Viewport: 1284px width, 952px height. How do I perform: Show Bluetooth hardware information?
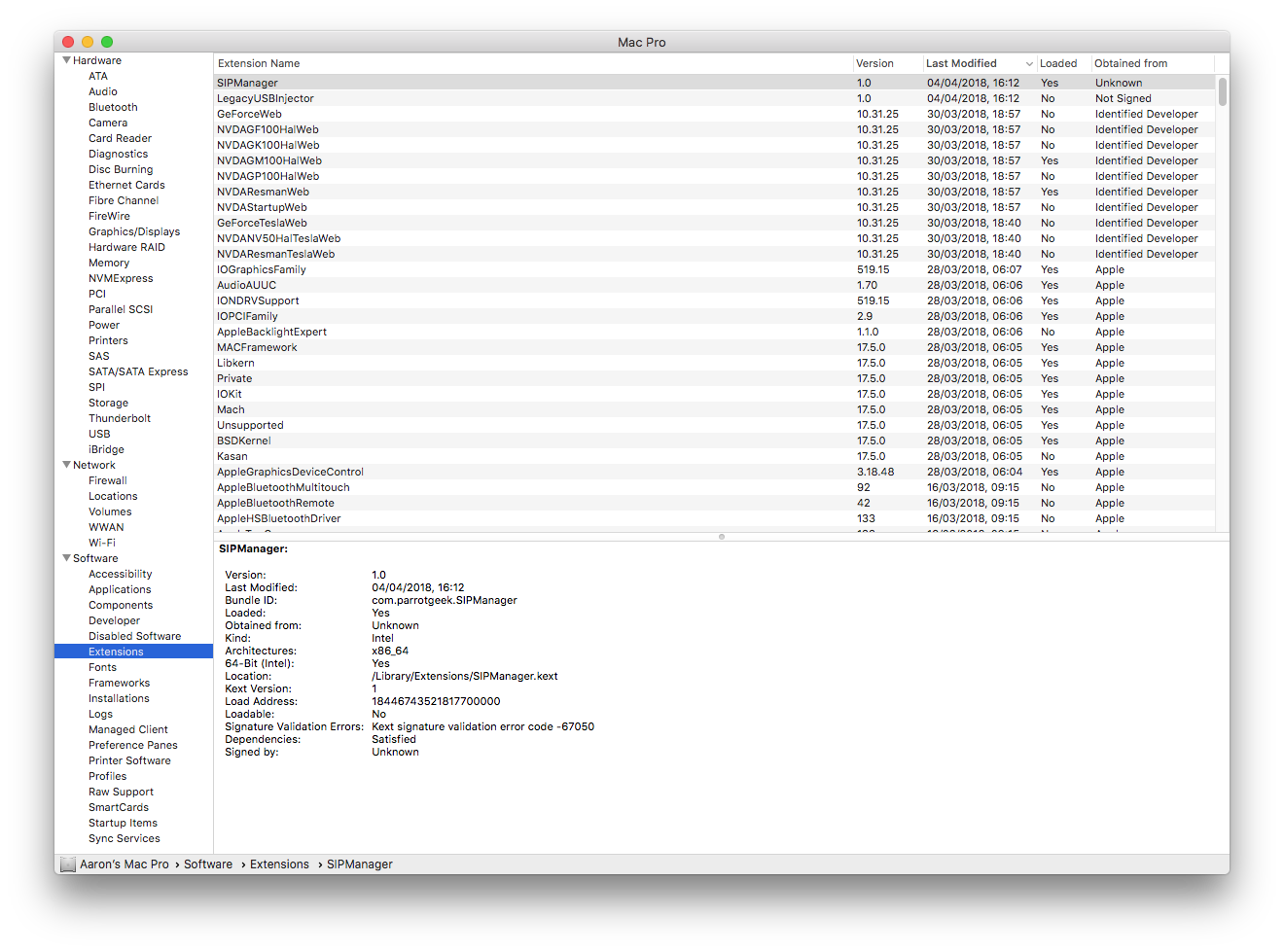tap(113, 107)
